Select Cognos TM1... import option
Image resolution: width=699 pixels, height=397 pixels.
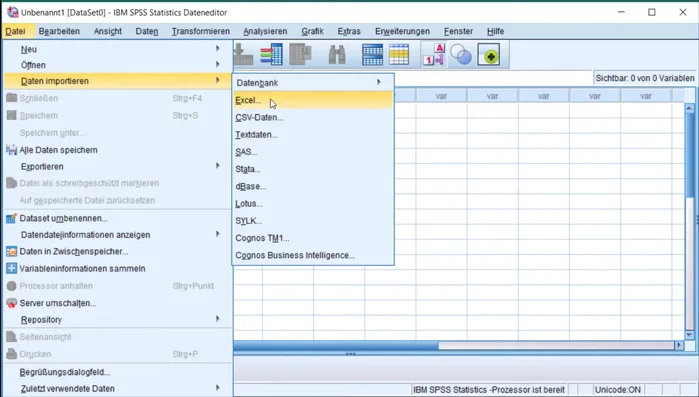click(x=312, y=238)
